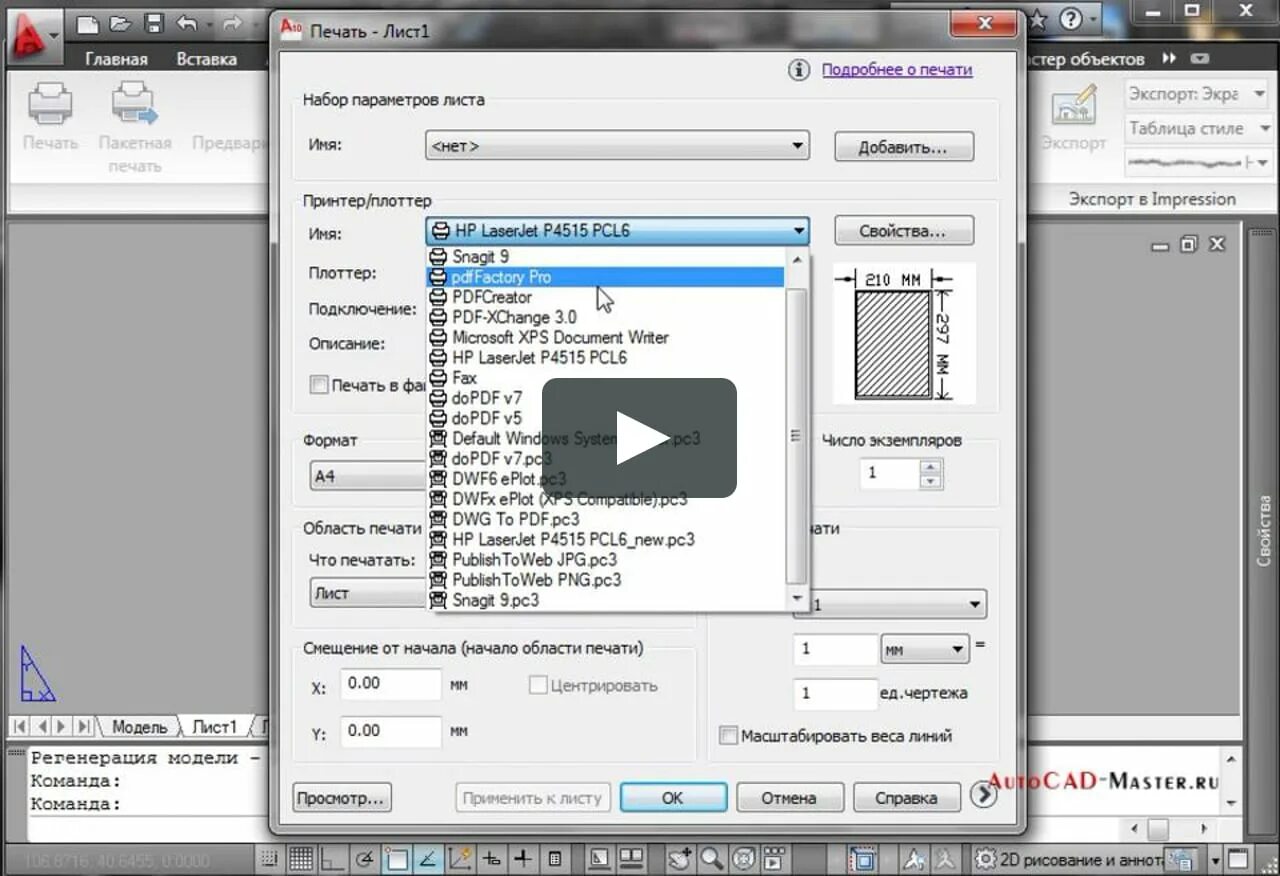Screen dimensions: 1280x876
Task: Click the Добавить... button
Action: point(904,147)
